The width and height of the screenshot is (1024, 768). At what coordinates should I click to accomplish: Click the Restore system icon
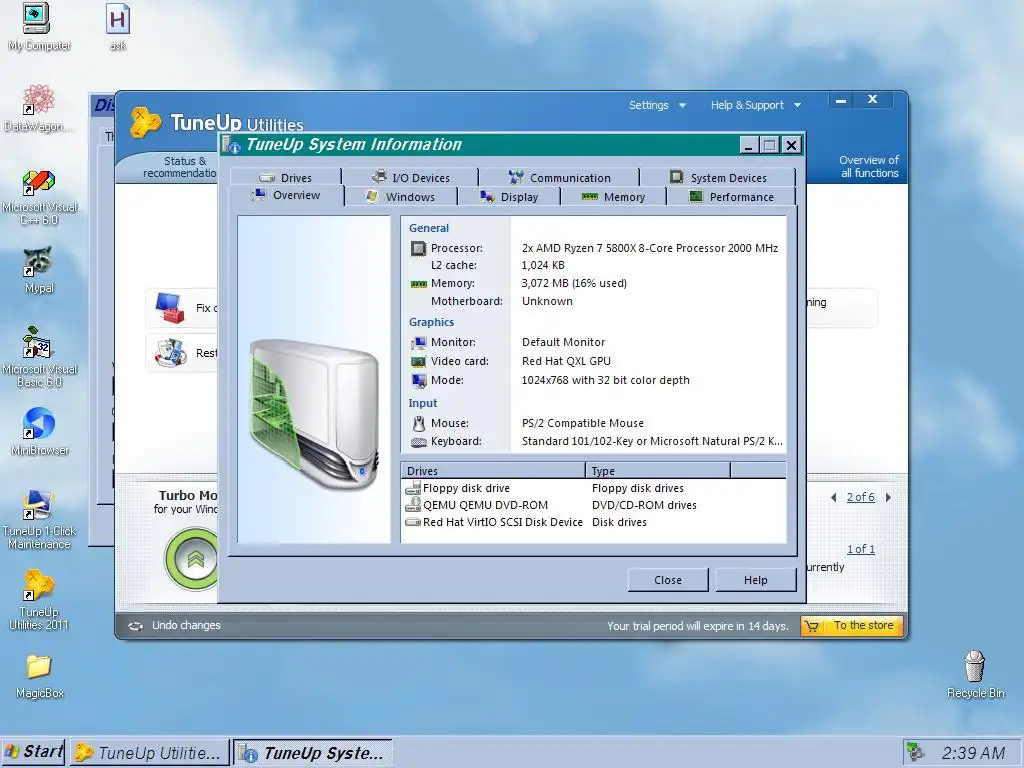[170, 353]
